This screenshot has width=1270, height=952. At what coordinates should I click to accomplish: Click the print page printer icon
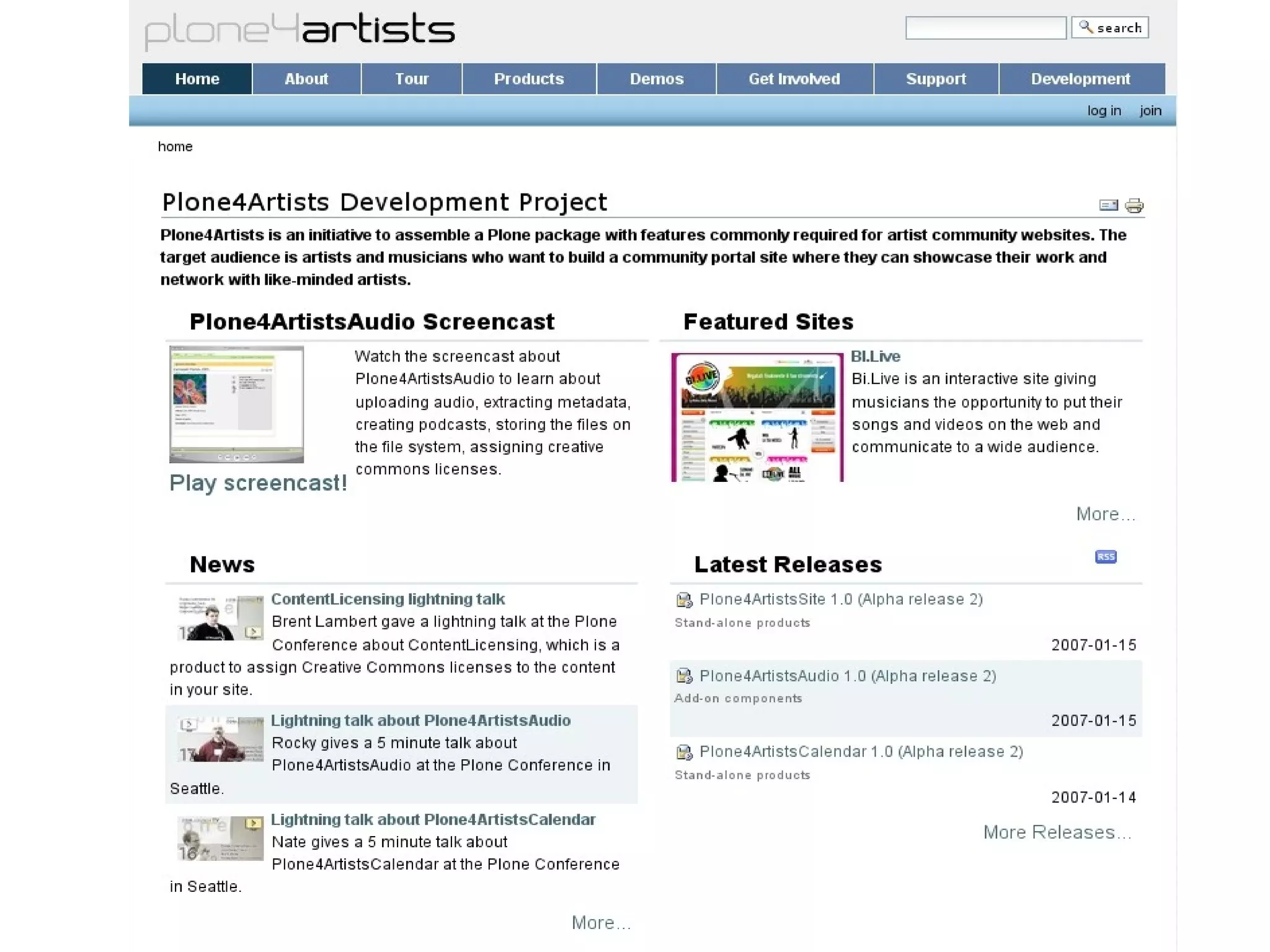1134,205
